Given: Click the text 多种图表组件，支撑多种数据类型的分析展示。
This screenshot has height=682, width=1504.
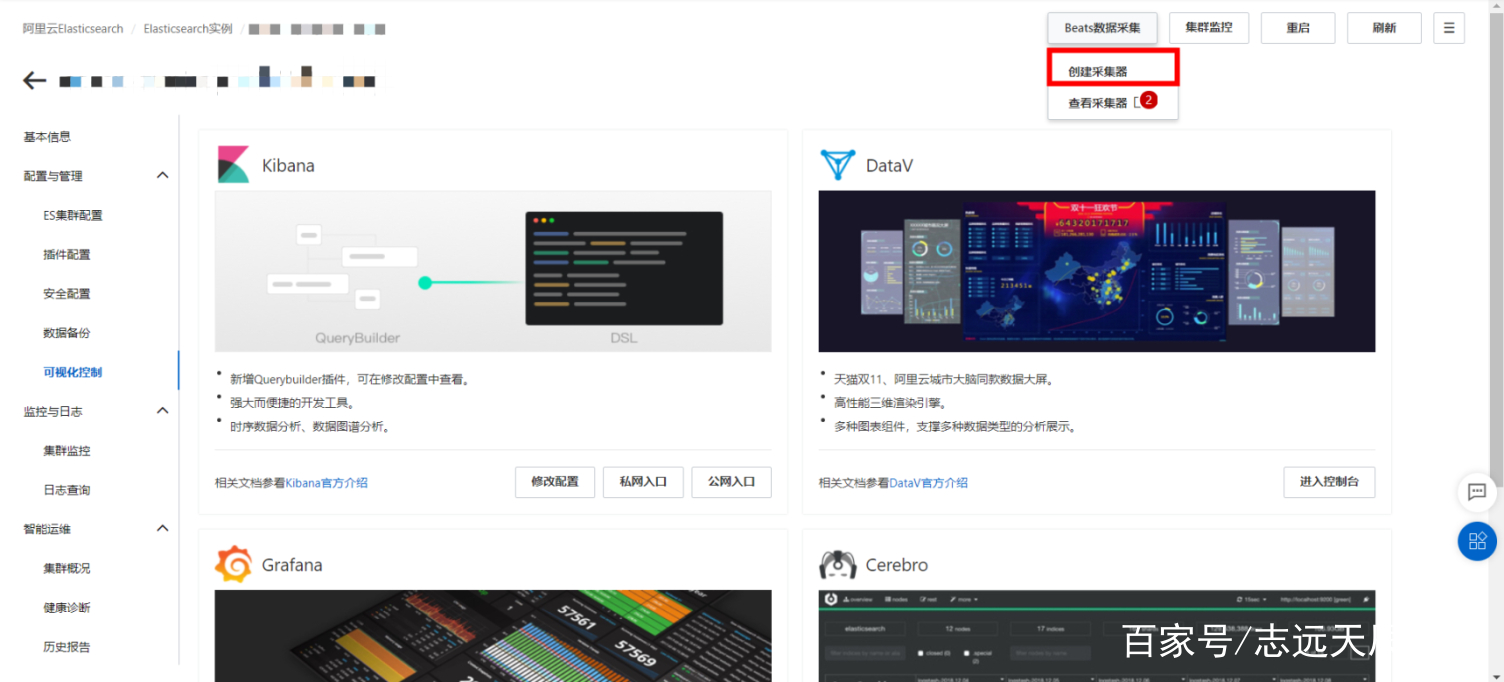Looking at the screenshot, I should coord(955,427).
